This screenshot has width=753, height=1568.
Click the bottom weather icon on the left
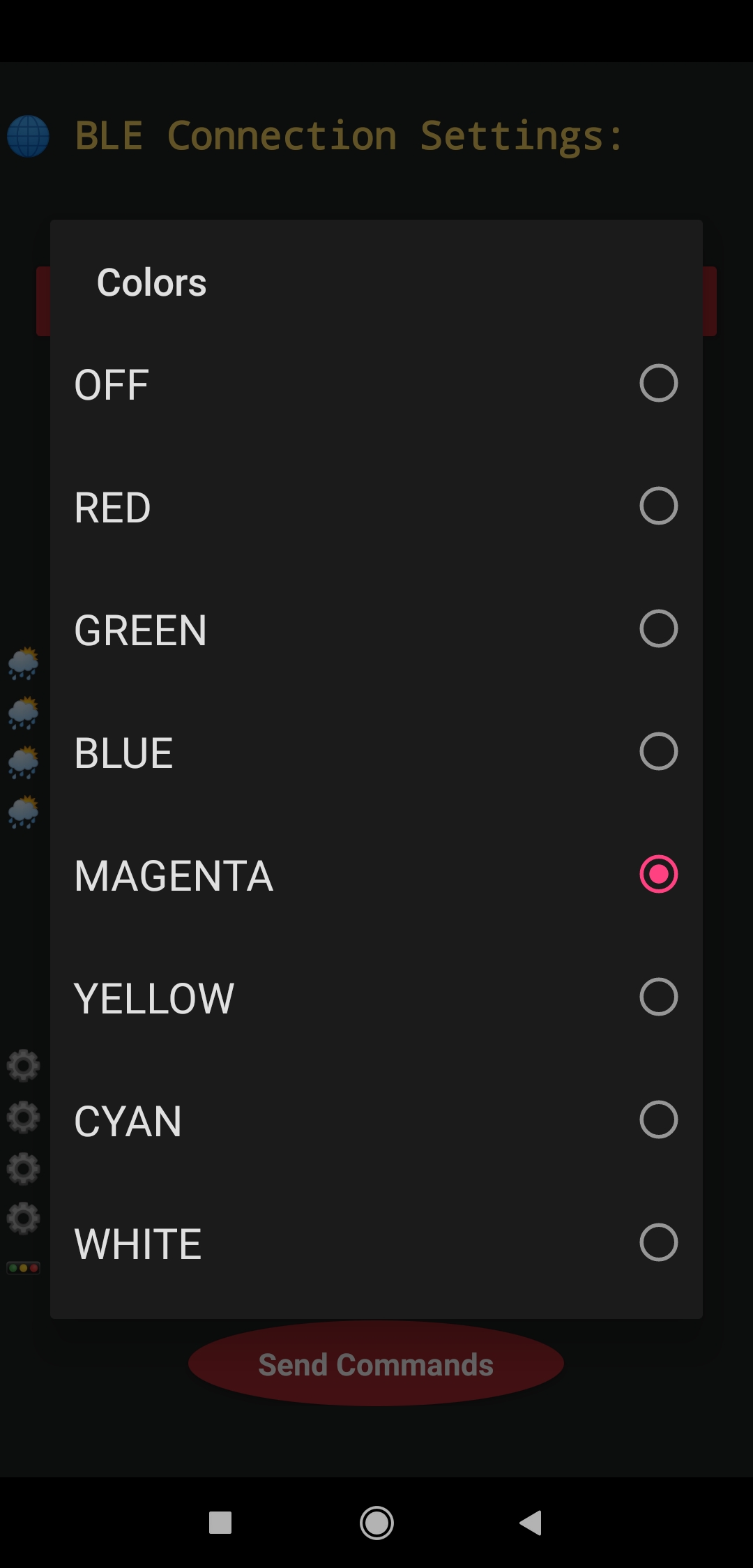[x=23, y=811]
